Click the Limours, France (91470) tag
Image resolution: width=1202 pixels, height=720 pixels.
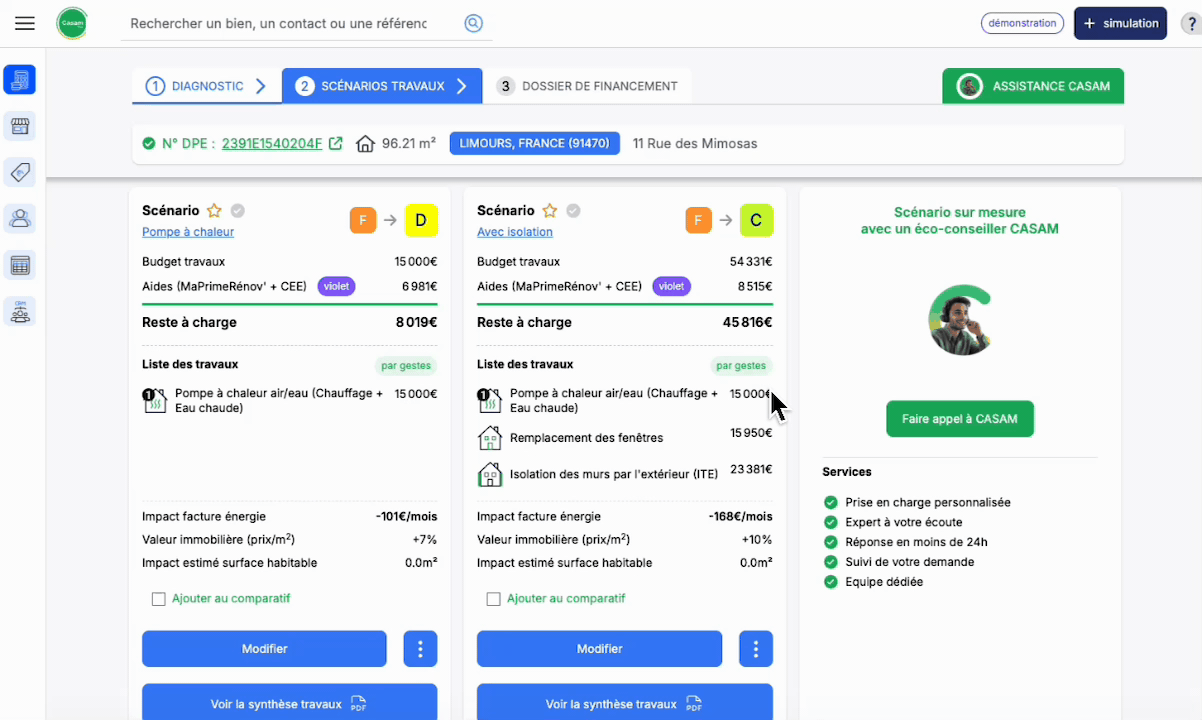(534, 143)
